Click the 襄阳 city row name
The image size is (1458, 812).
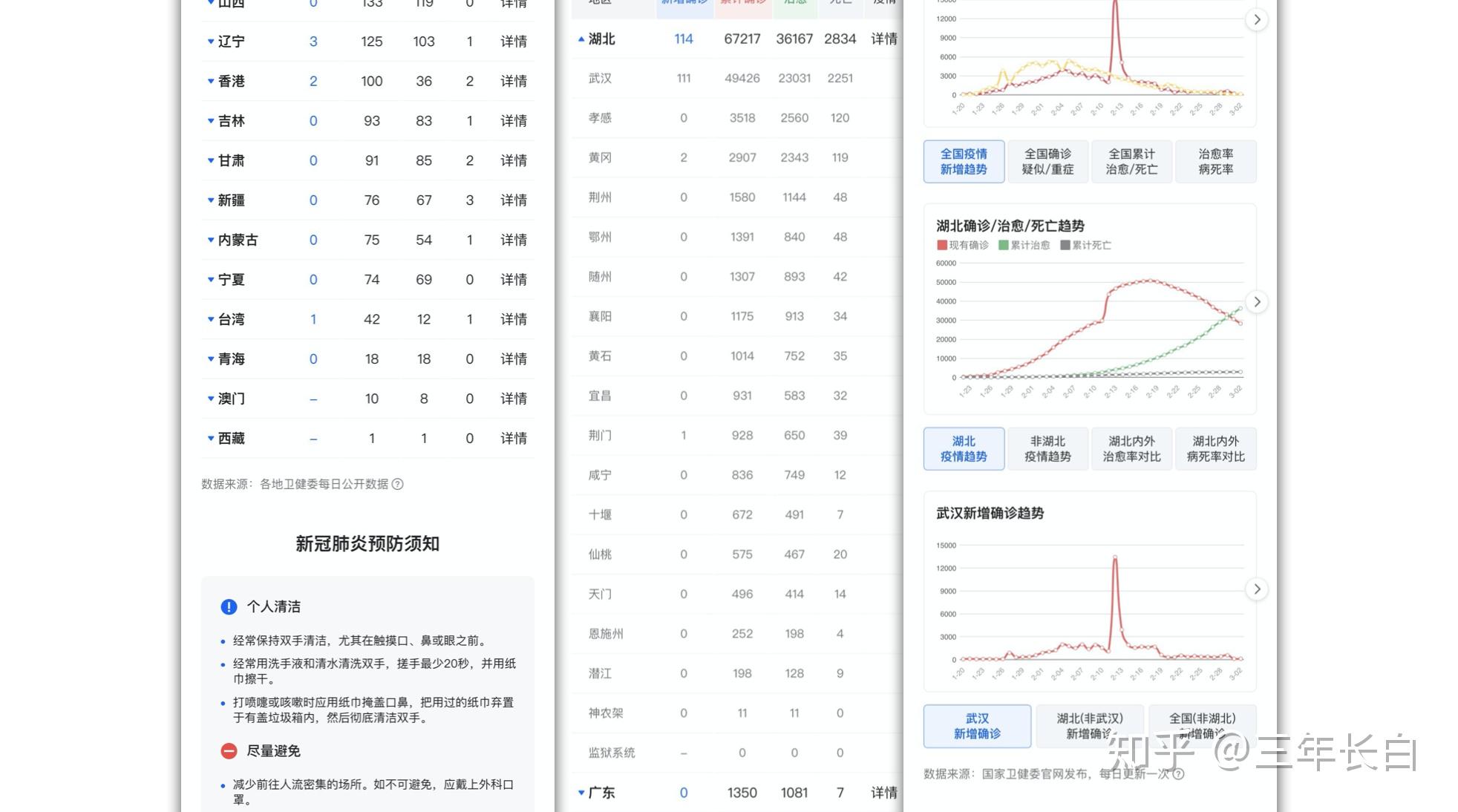(x=600, y=316)
